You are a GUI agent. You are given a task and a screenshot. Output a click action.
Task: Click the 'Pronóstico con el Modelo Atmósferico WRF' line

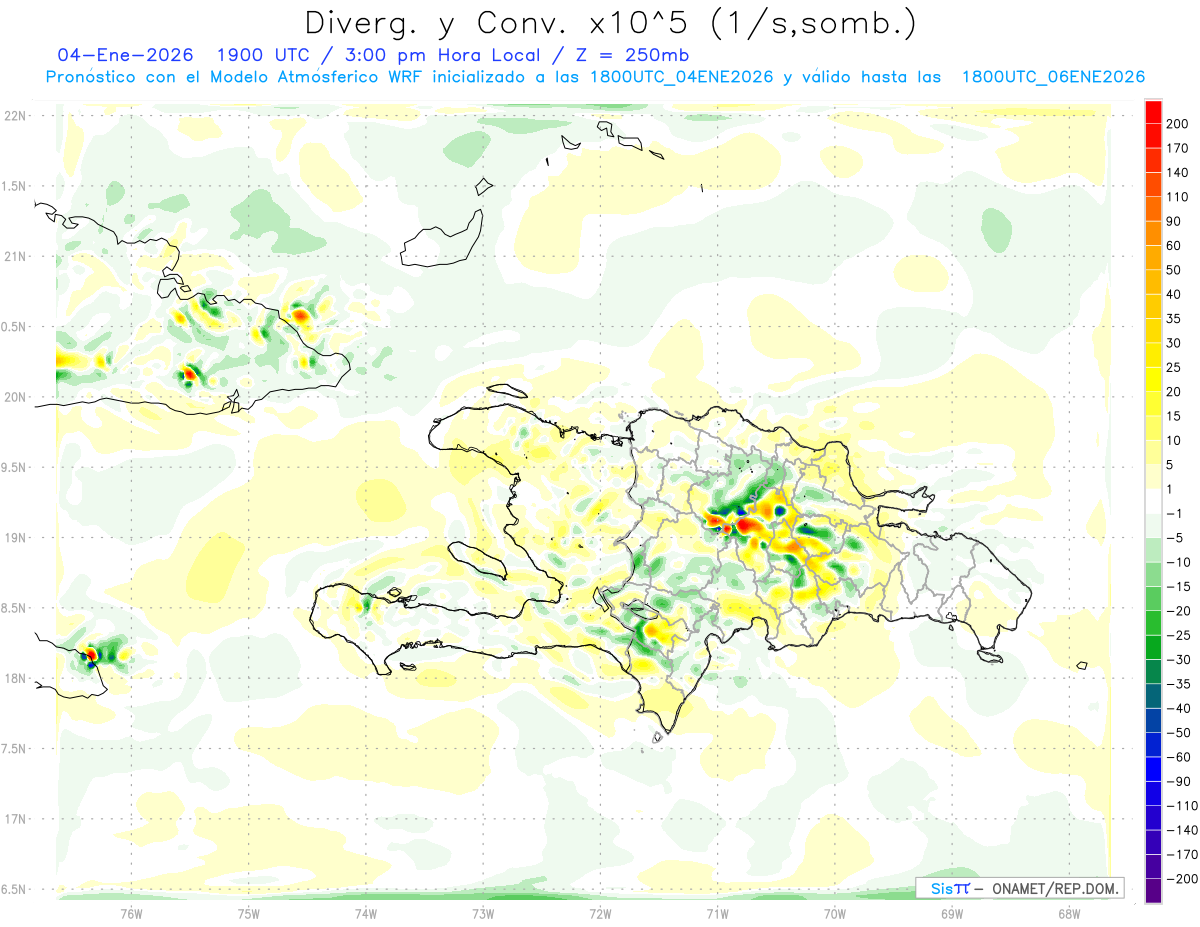pyautogui.click(x=235, y=77)
